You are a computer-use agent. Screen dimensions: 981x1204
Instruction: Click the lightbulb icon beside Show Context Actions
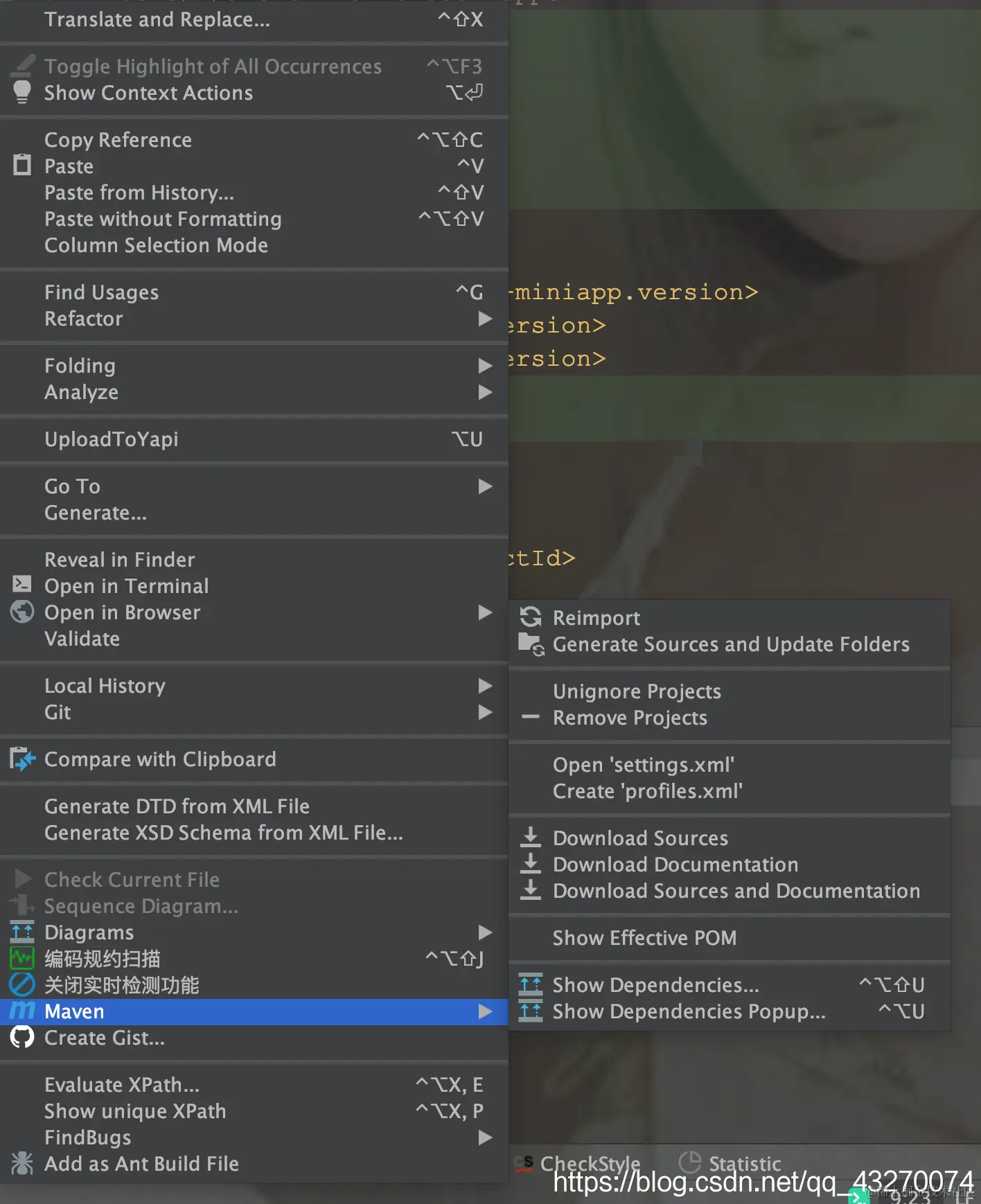(22, 92)
